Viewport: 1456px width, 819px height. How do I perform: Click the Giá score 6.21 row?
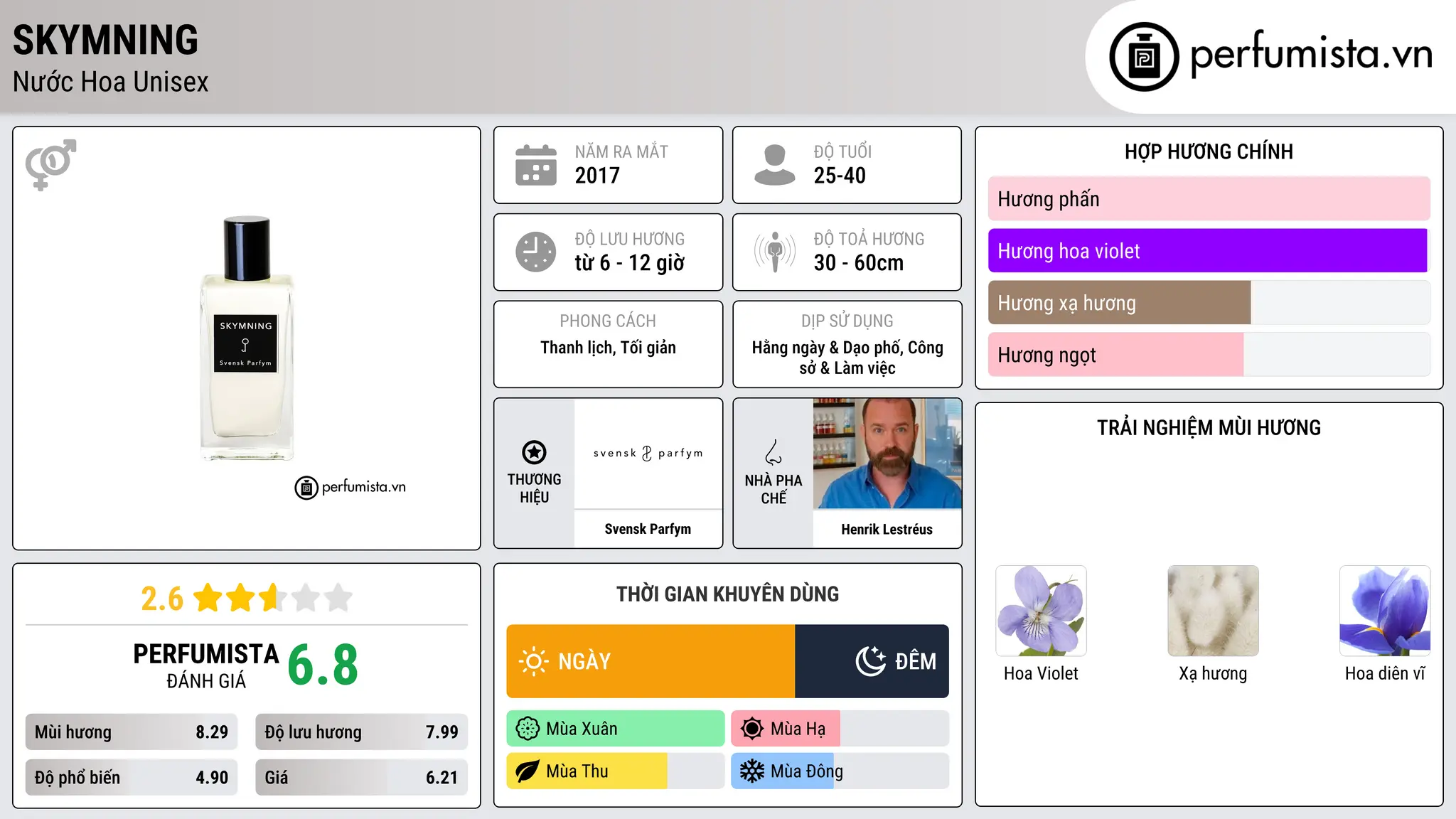tap(361, 778)
